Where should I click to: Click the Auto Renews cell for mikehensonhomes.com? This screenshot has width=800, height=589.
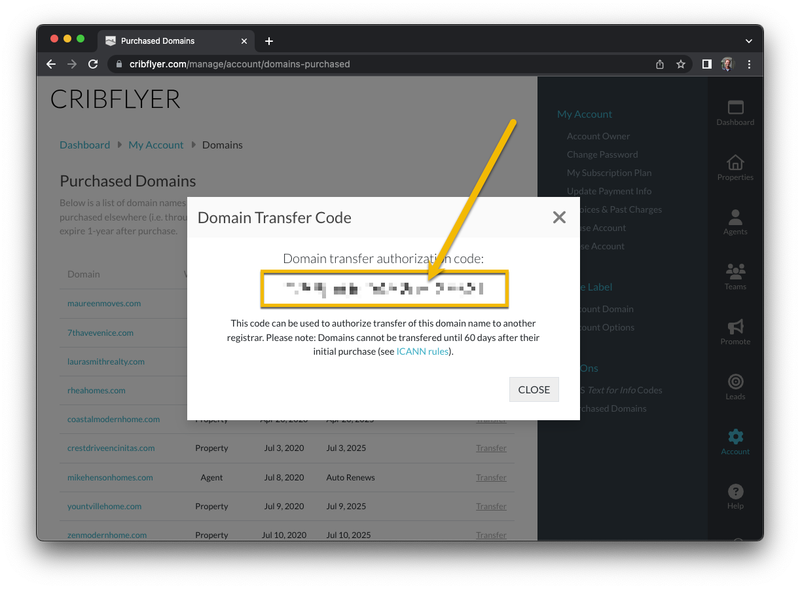351,477
